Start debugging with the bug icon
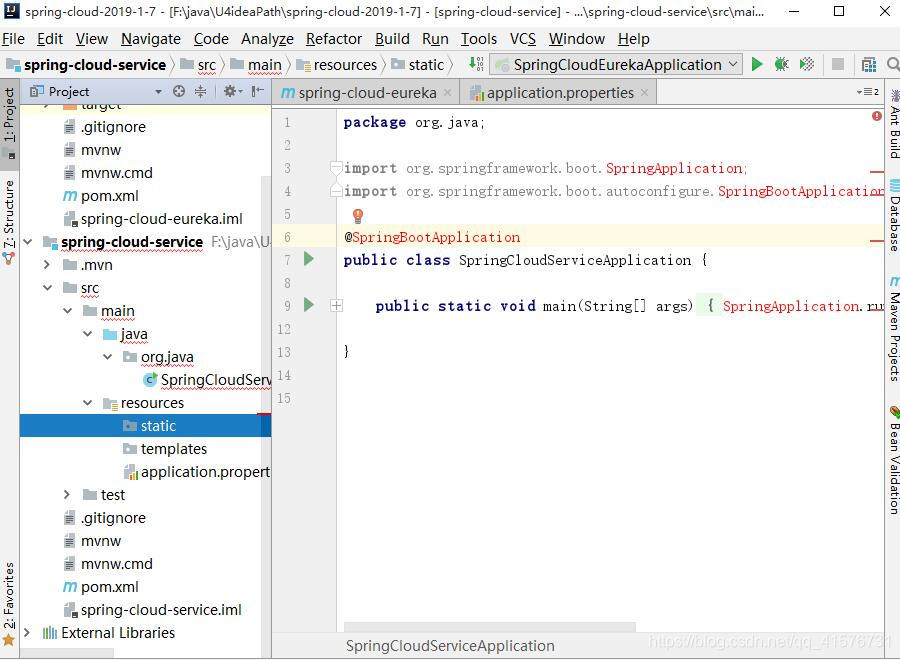 tap(781, 64)
